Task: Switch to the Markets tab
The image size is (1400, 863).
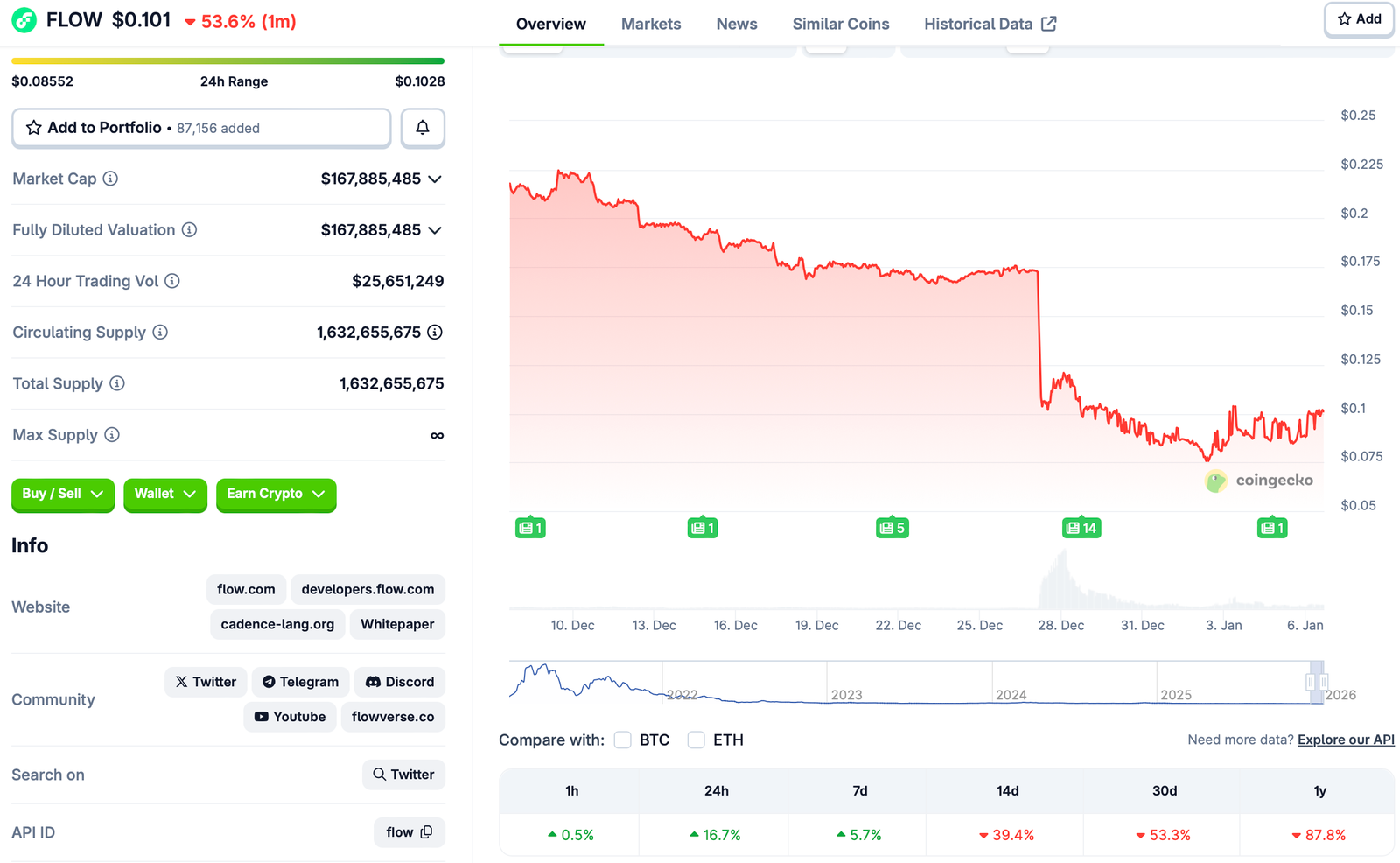Action: (x=650, y=24)
